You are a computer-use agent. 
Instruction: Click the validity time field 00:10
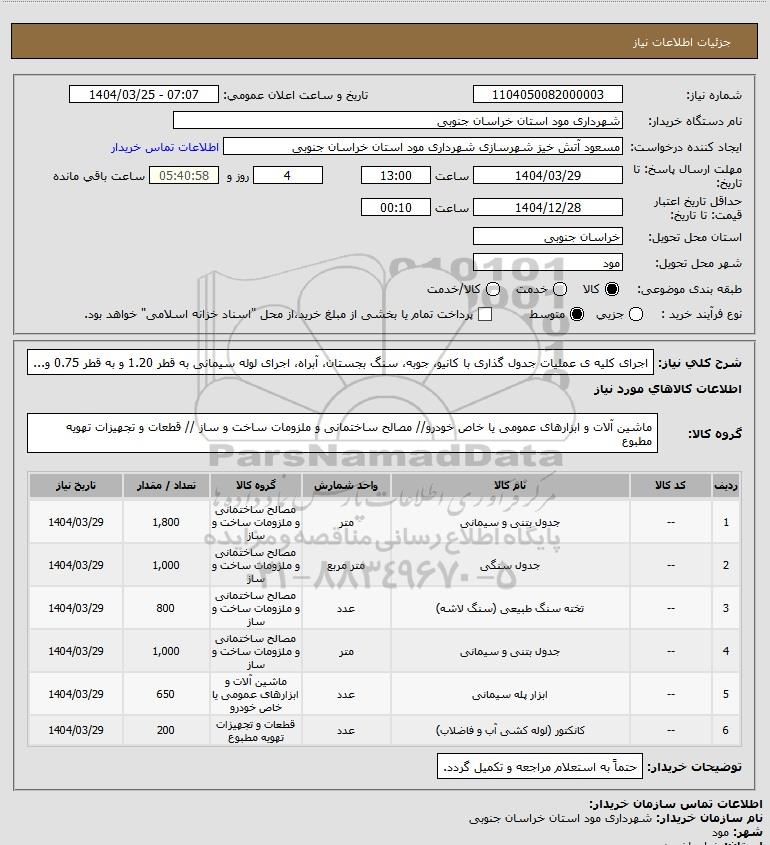pyautogui.click(x=396, y=207)
